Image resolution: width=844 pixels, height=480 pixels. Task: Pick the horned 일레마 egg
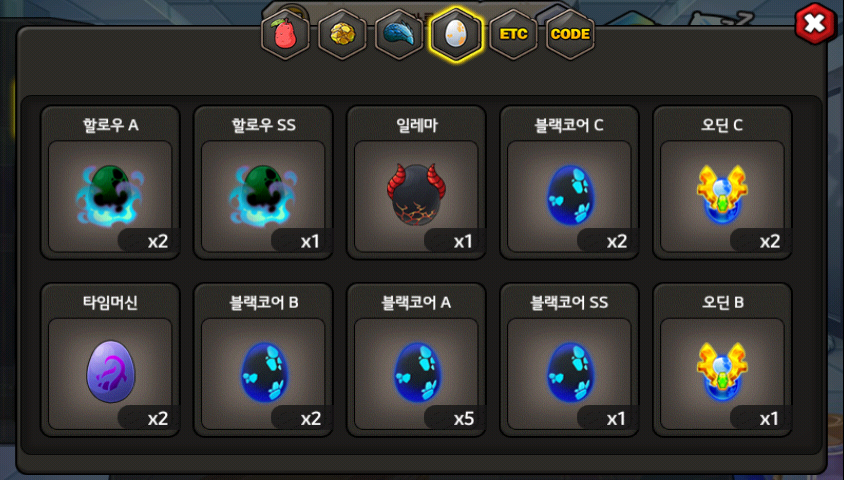tap(416, 194)
